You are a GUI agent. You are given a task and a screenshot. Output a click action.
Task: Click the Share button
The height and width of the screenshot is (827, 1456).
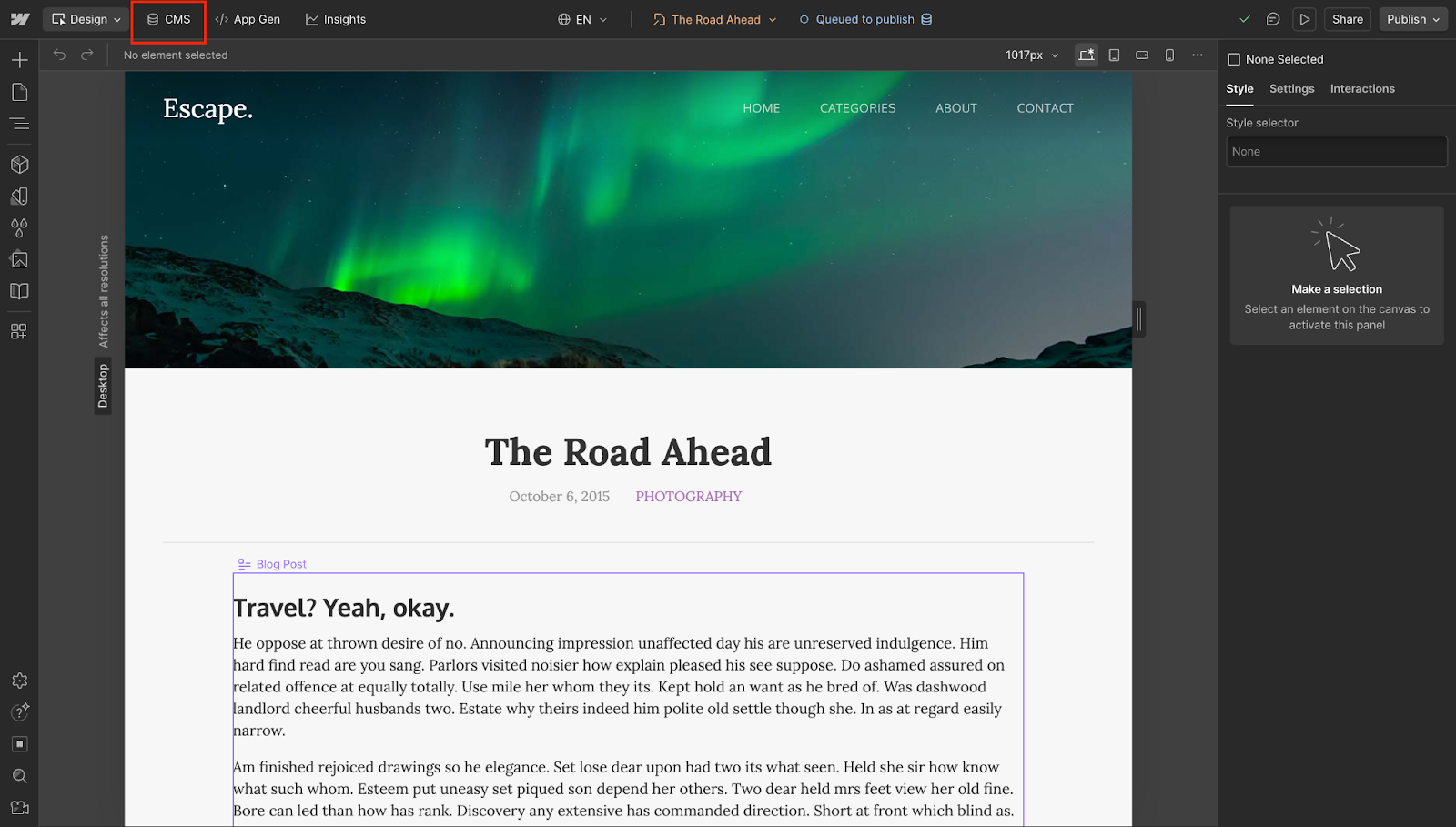(1347, 19)
